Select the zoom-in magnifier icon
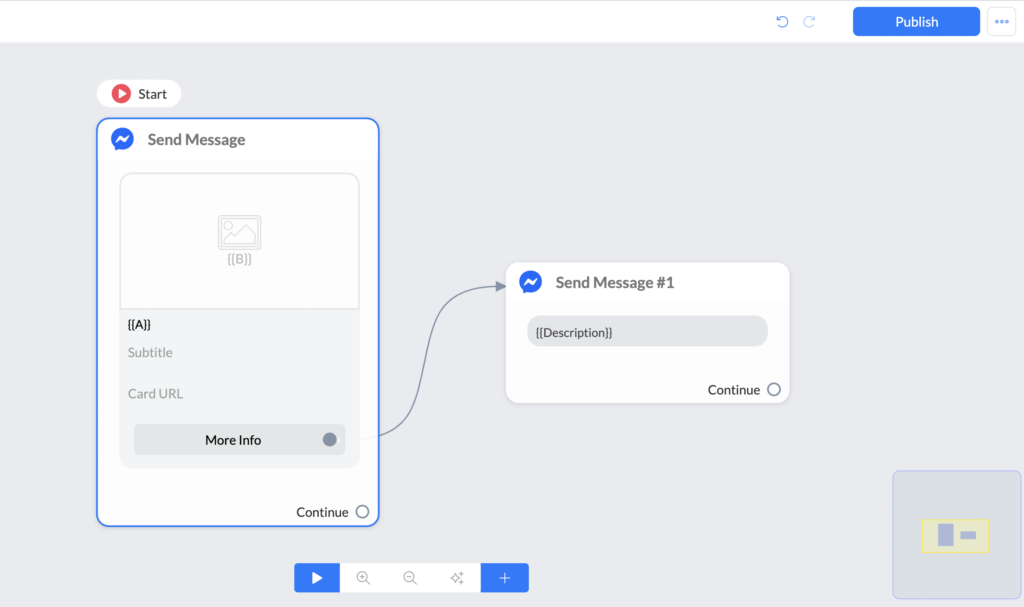The image size is (1024, 607). click(363, 577)
